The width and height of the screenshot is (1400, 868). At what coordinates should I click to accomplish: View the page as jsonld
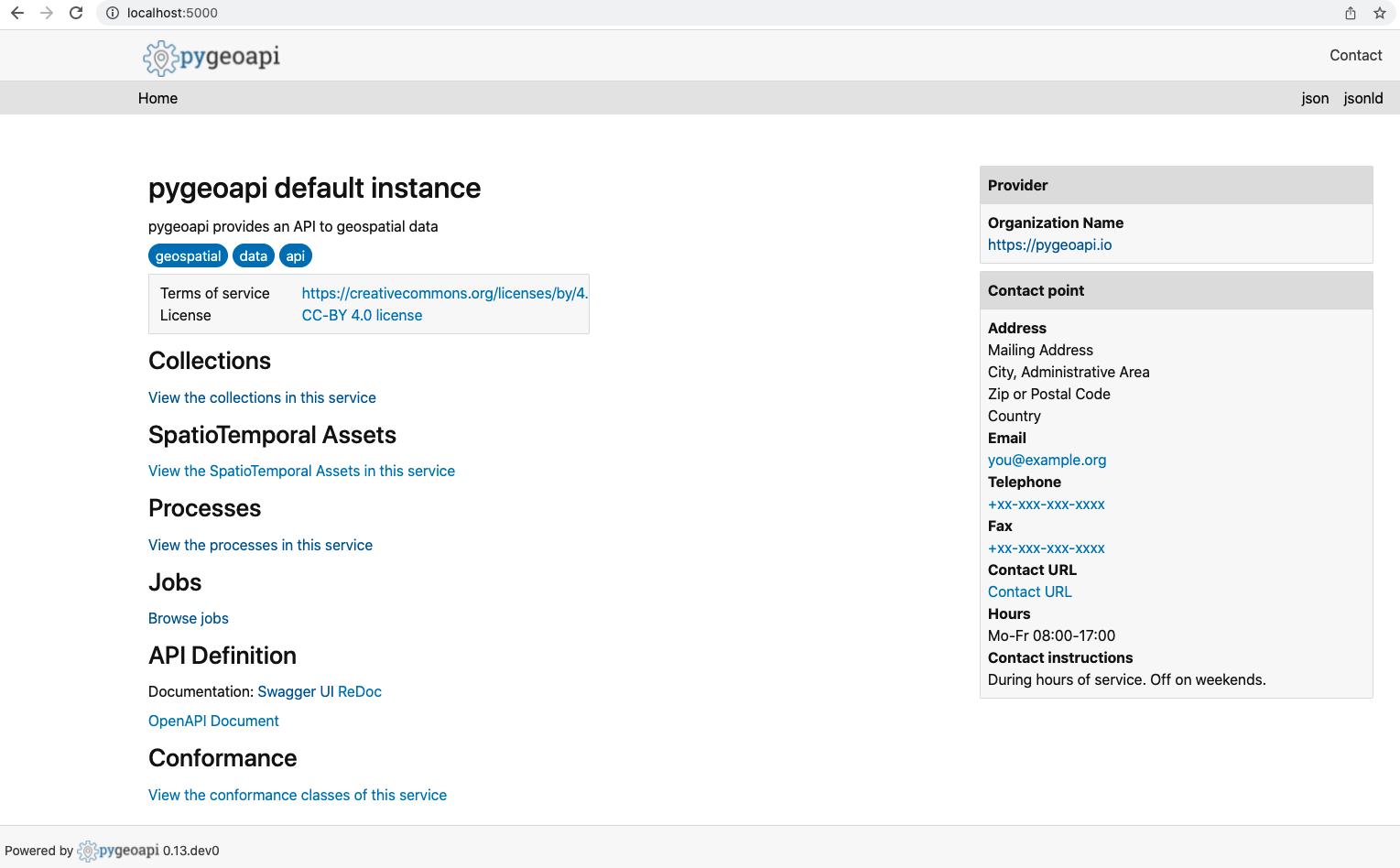(1363, 98)
